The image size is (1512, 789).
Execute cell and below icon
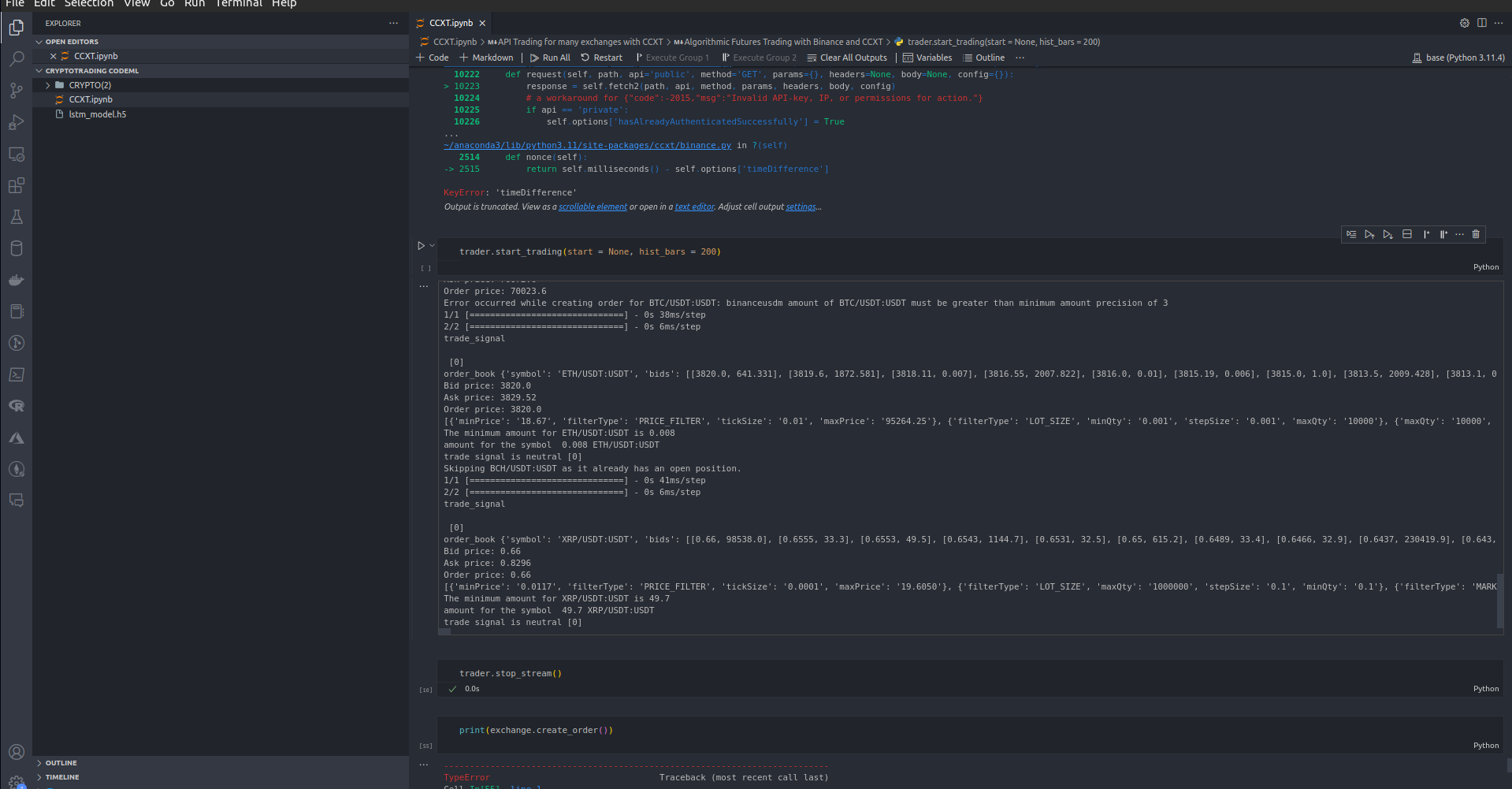1388,234
